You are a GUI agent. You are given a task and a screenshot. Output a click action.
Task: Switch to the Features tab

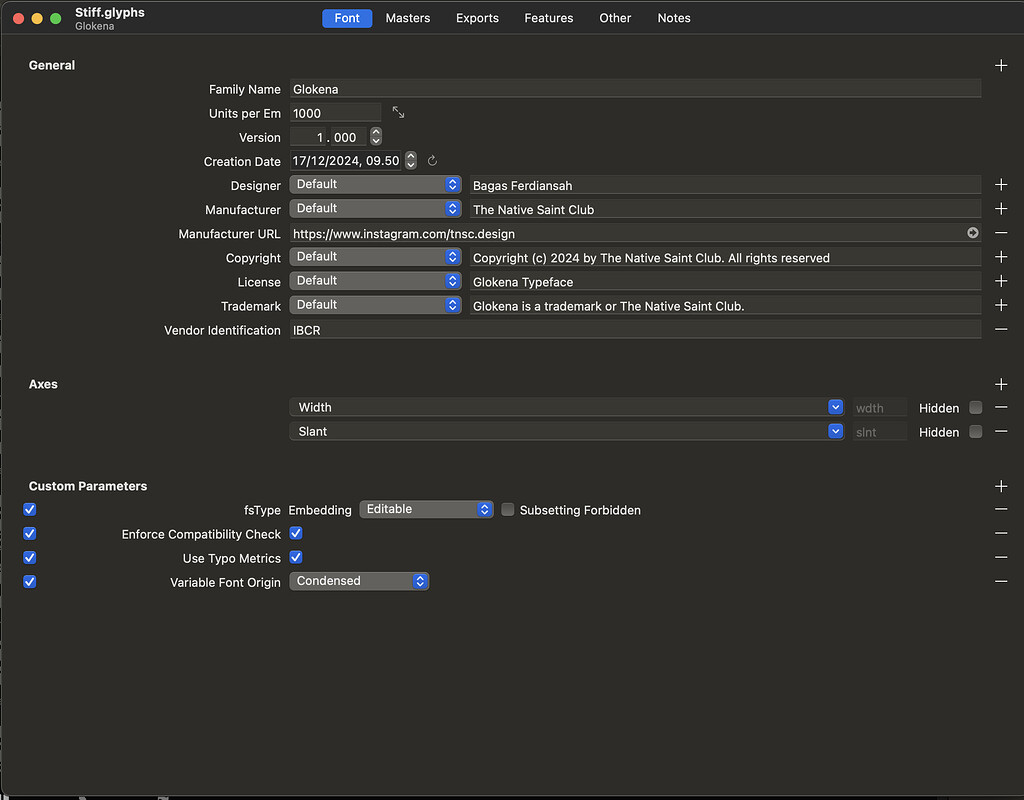point(549,18)
